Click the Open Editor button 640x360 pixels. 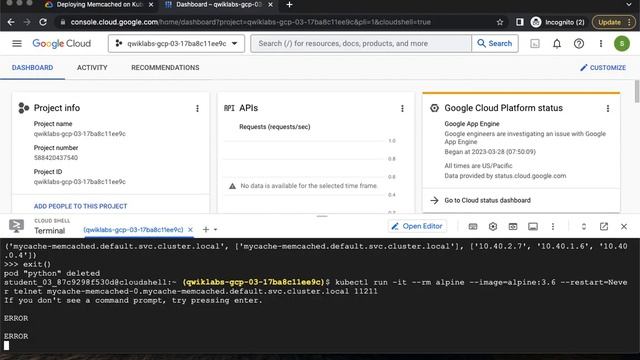tap(417, 226)
